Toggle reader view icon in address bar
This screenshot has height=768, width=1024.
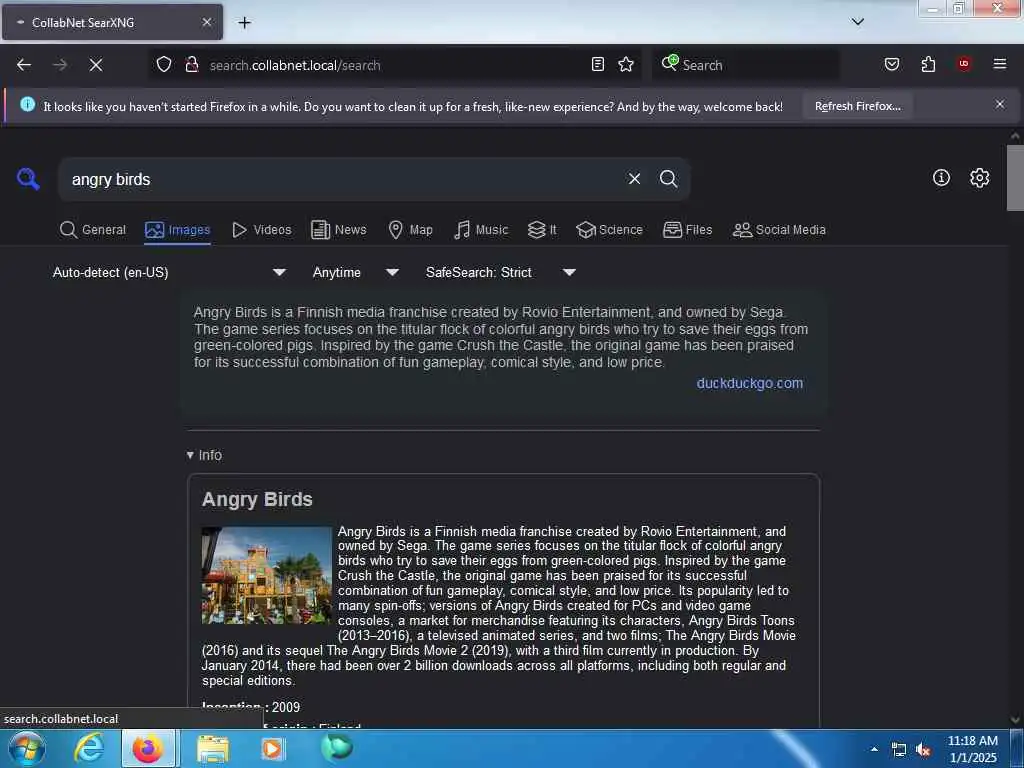coord(598,64)
